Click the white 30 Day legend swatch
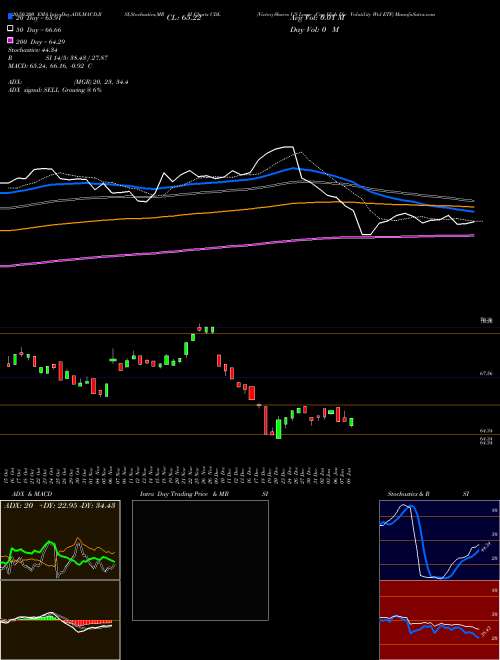The width and height of the screenshot is (500, 660). point(10,29)
